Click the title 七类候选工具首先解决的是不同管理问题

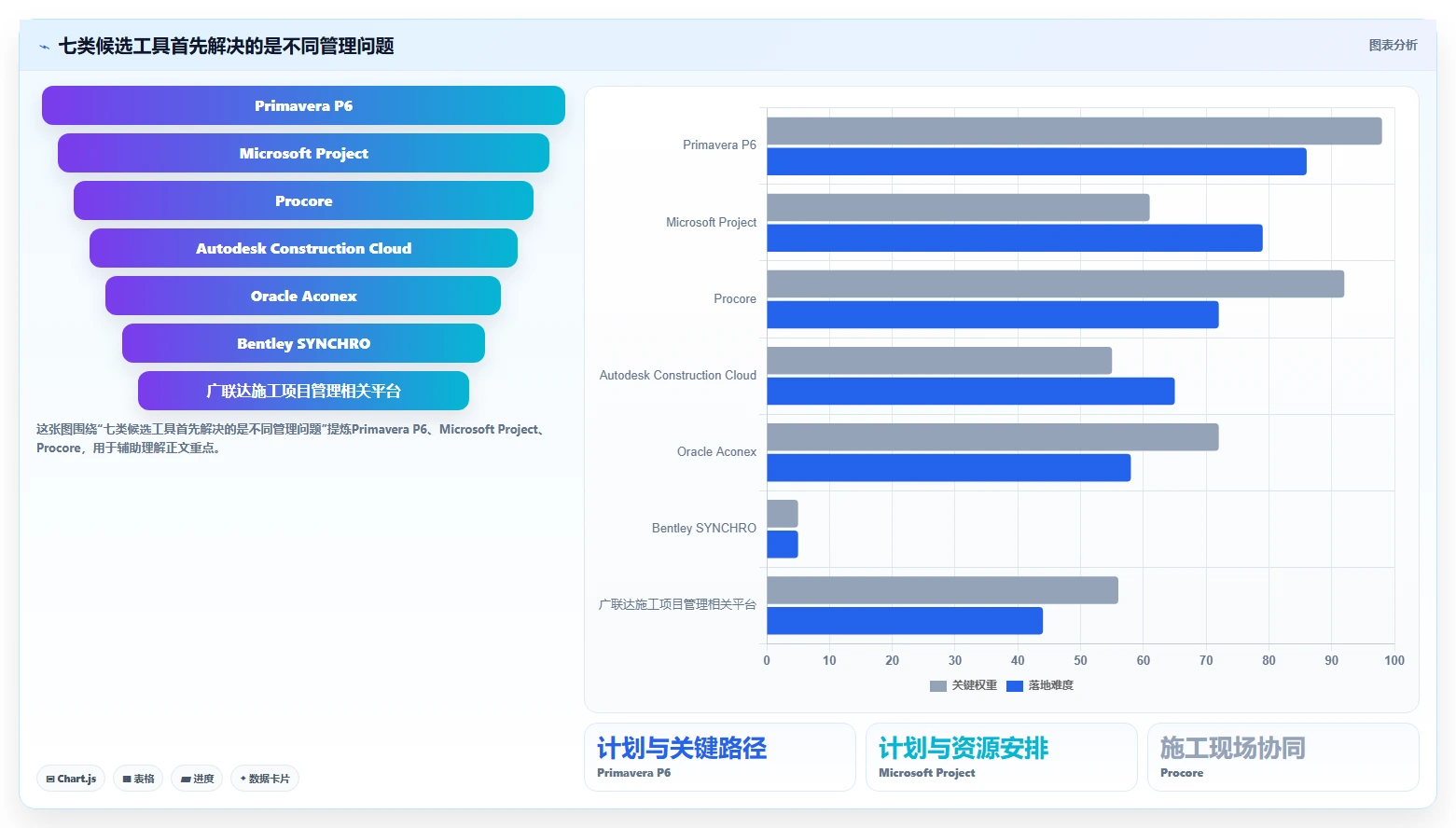[x=227, y=46]
